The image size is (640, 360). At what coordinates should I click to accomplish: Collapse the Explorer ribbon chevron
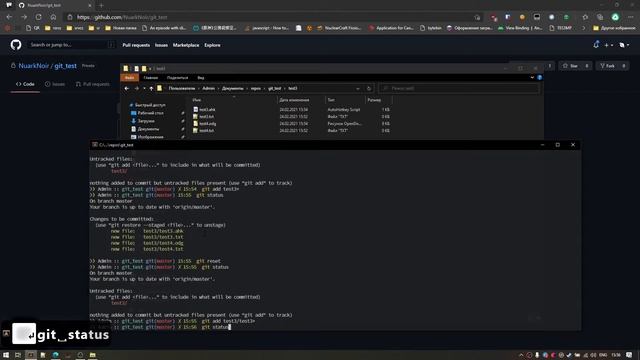[532, 77]
